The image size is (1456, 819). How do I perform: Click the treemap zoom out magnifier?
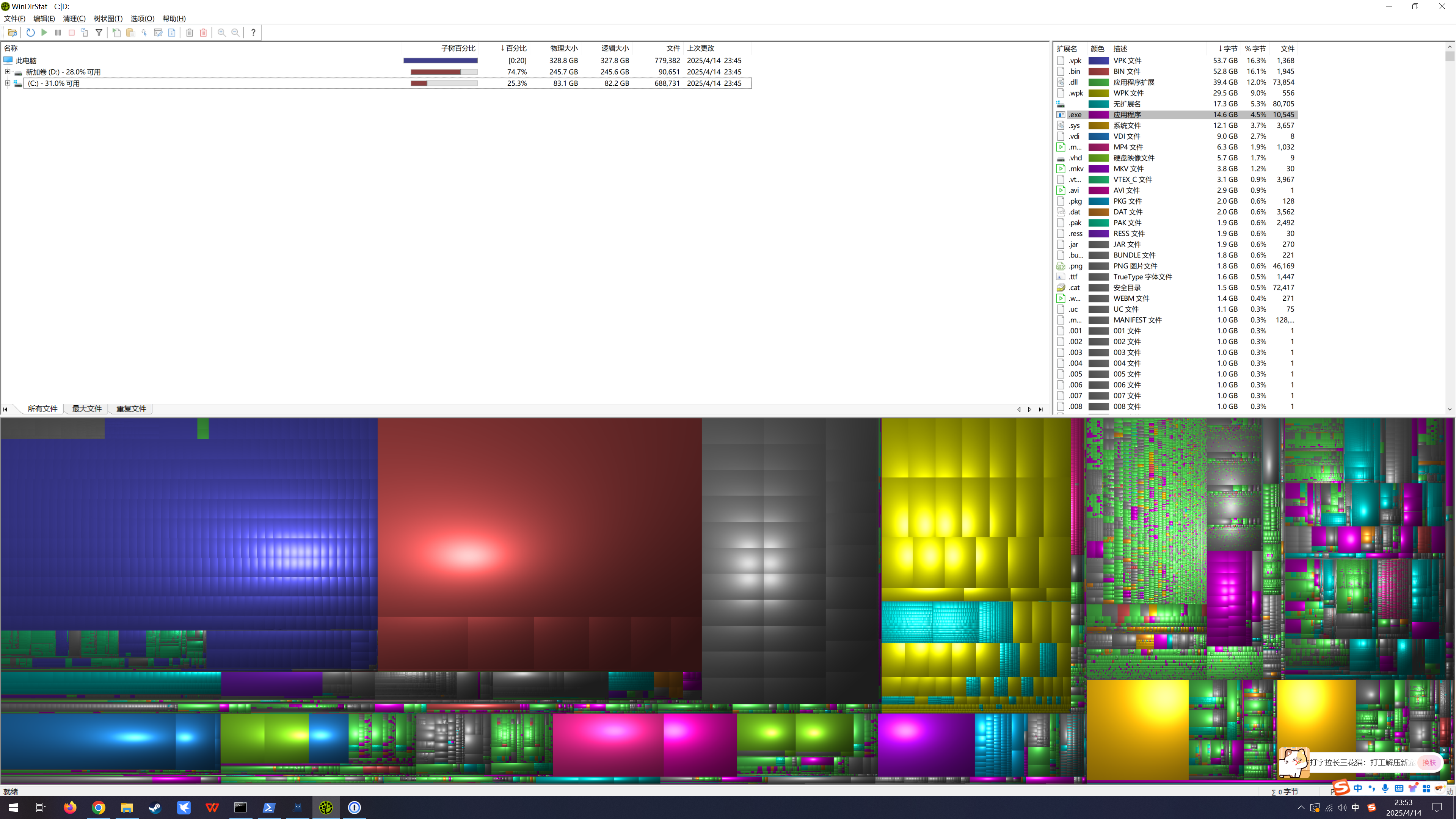(x=236, y=33)
